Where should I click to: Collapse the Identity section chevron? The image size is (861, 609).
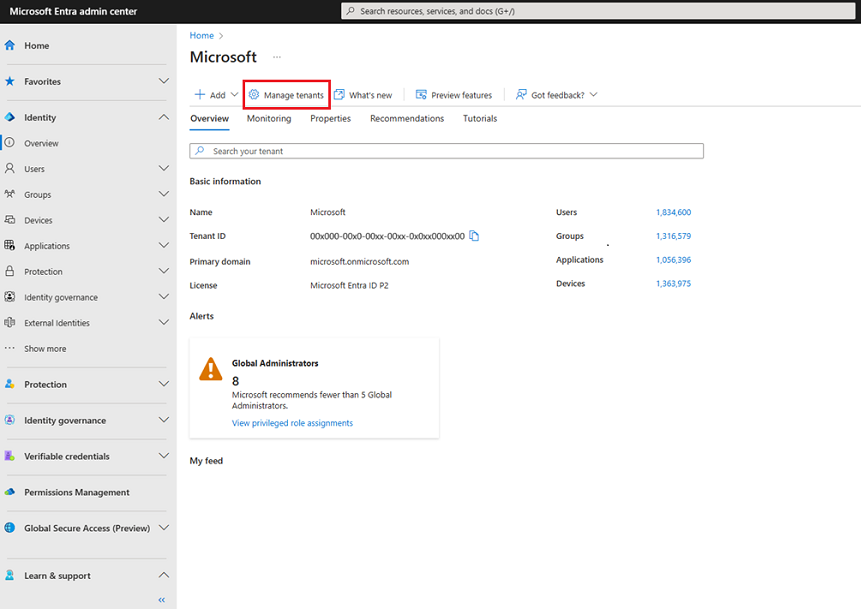pos(164,117)
